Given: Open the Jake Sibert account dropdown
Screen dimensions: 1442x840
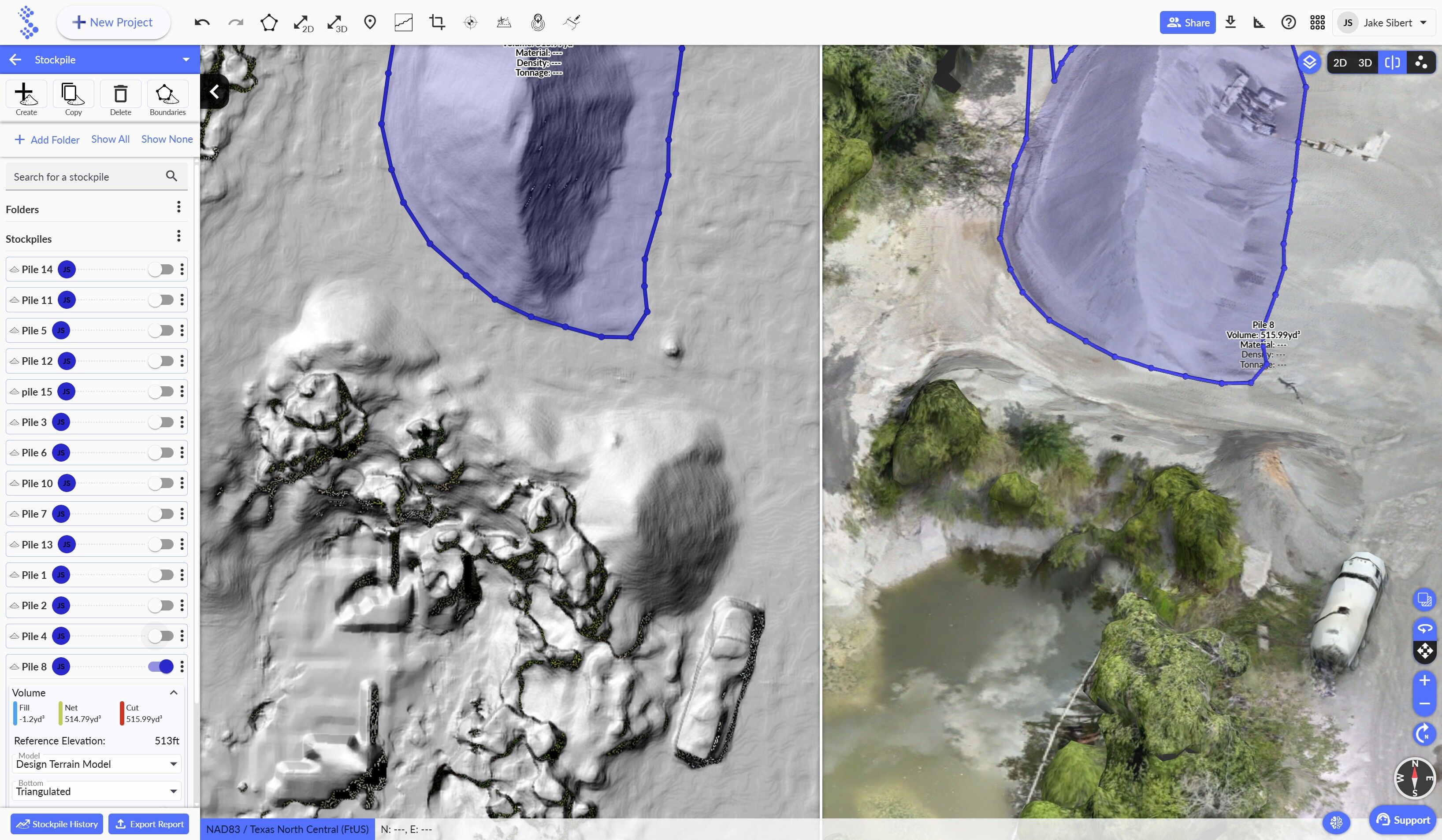Looking at the screenshot, I should pos(1385,22).
